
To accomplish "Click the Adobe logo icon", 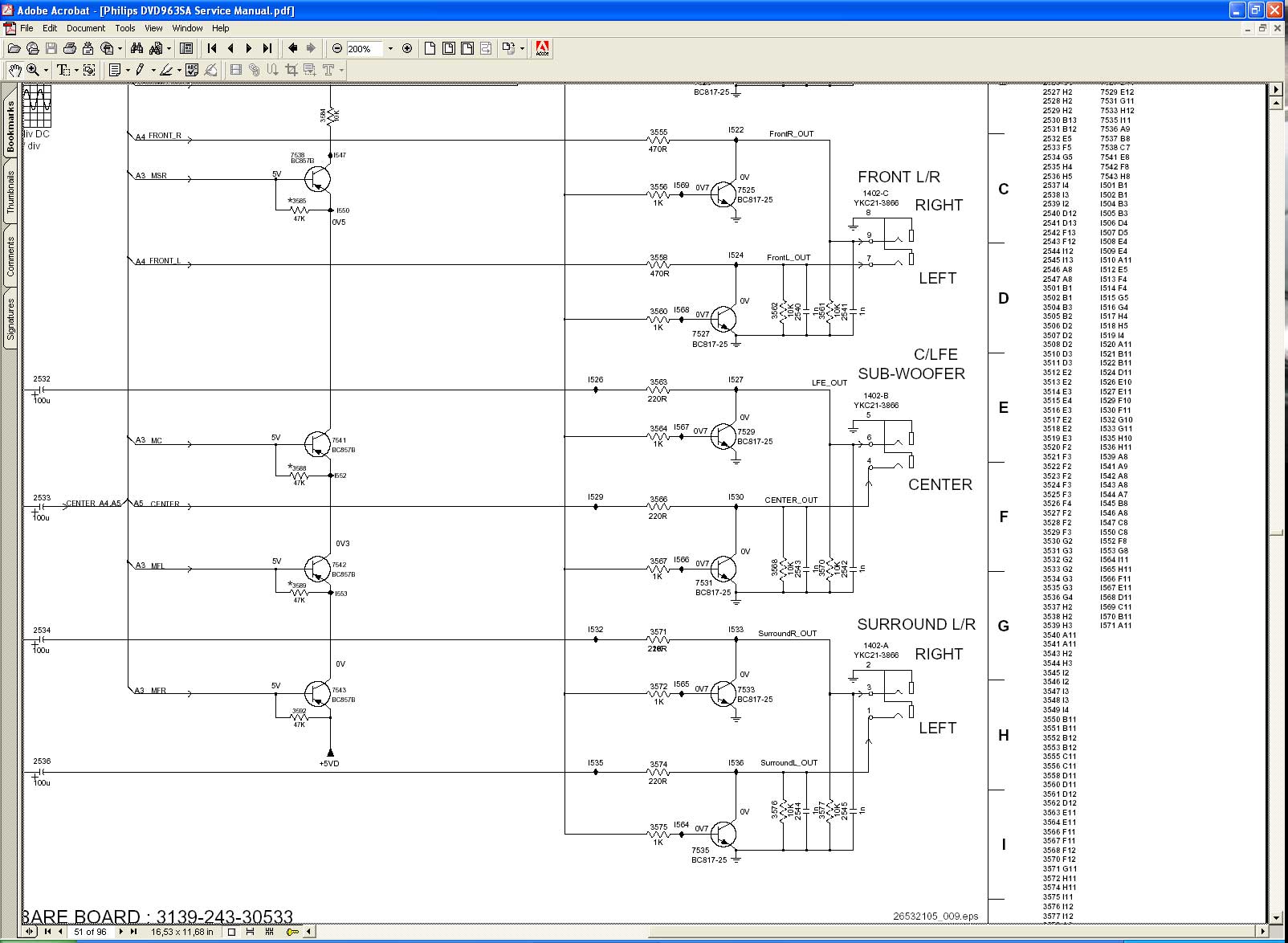I will pyautogui.click(x=542, y=48).
